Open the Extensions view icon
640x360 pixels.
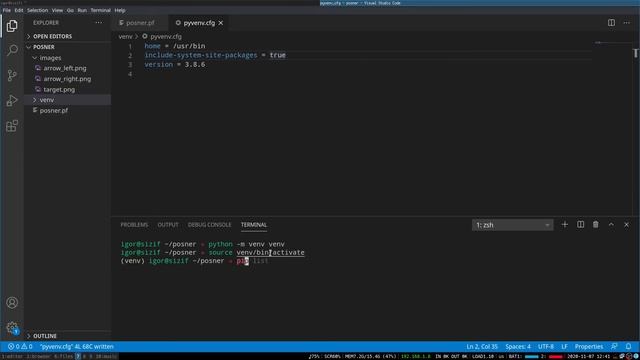click(12, 126)
